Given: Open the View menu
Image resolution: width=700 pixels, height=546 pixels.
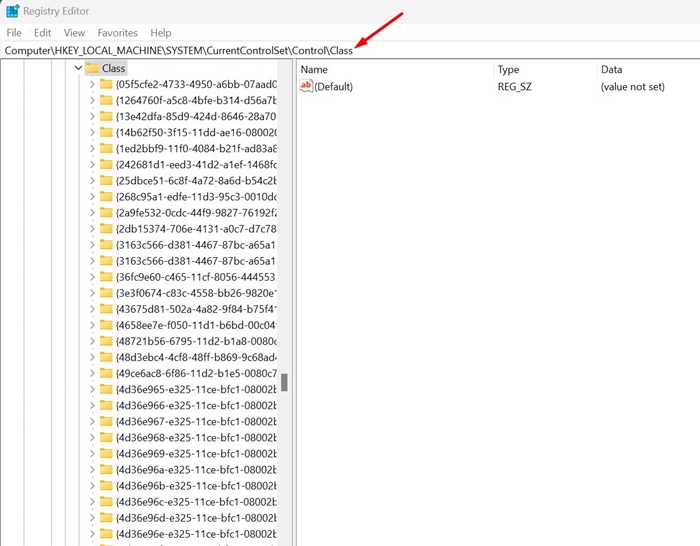Looking at the screenshot, I should pyautogui.click(x=74, y=33).
